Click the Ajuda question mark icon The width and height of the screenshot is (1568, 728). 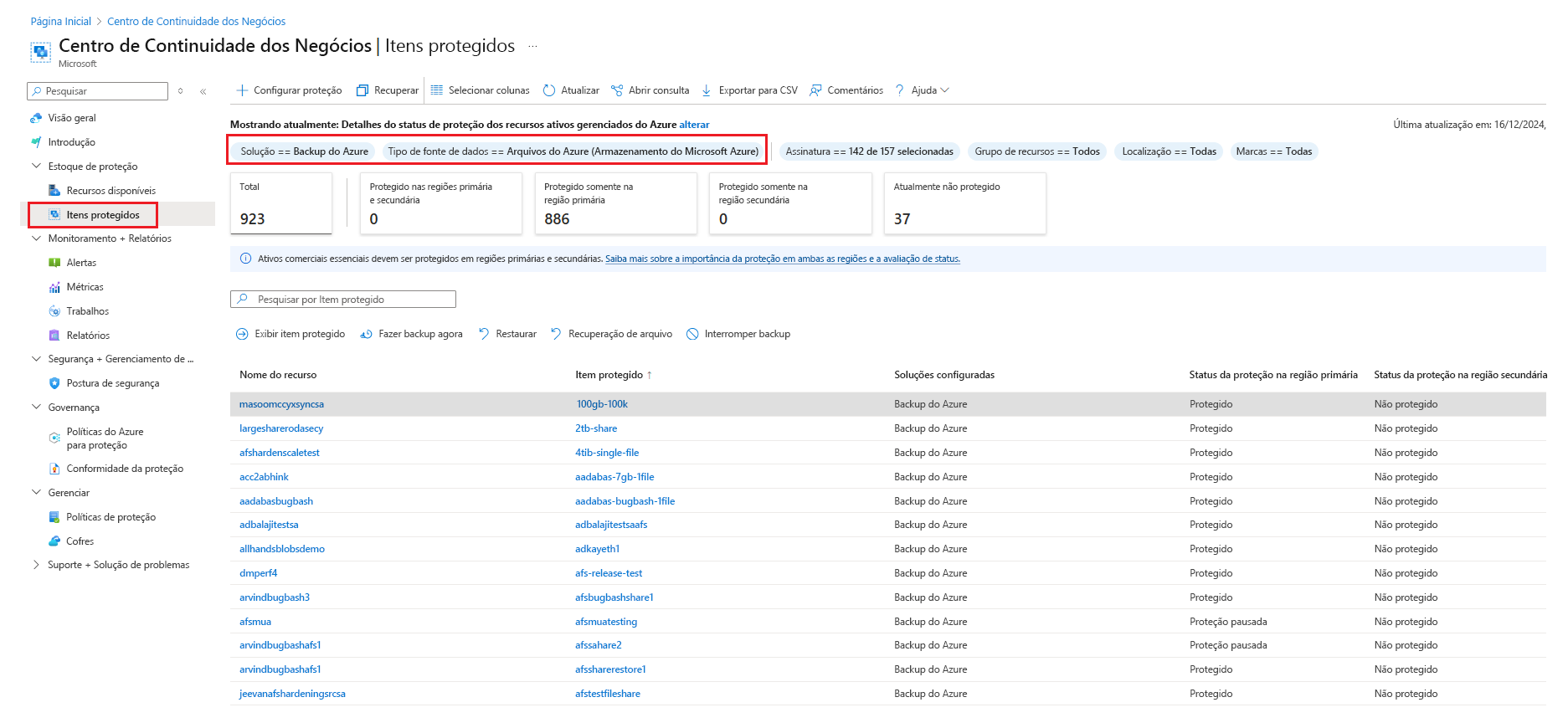point(900,90)
